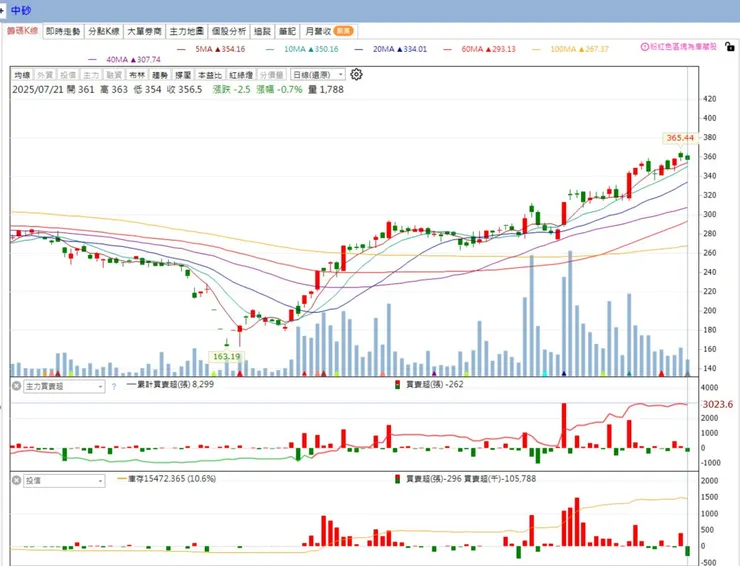Toggle the 均線 moving average overlay
740x566 pixels.
(x=22, y=75)
